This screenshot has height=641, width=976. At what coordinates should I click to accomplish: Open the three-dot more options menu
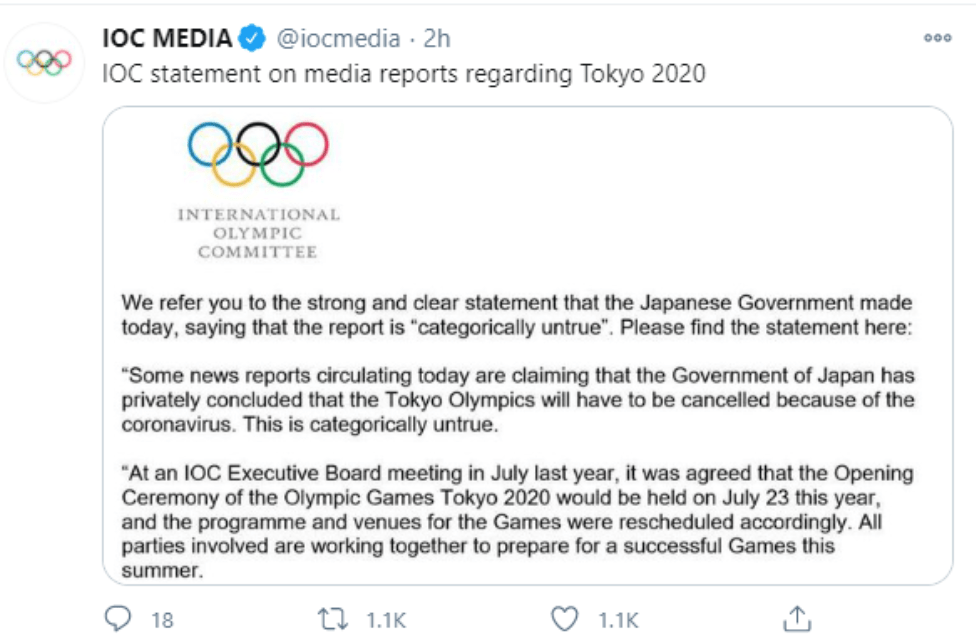pos(937,38)
